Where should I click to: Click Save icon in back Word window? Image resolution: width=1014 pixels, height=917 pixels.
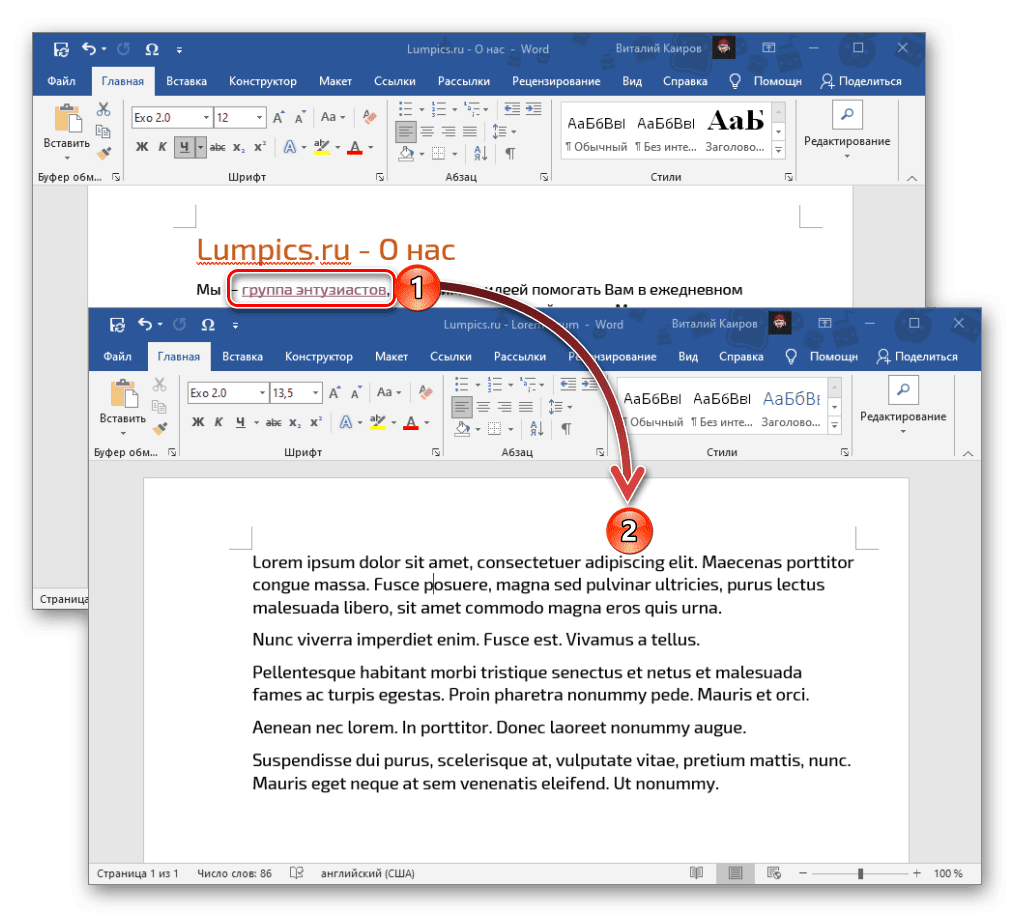61,49
